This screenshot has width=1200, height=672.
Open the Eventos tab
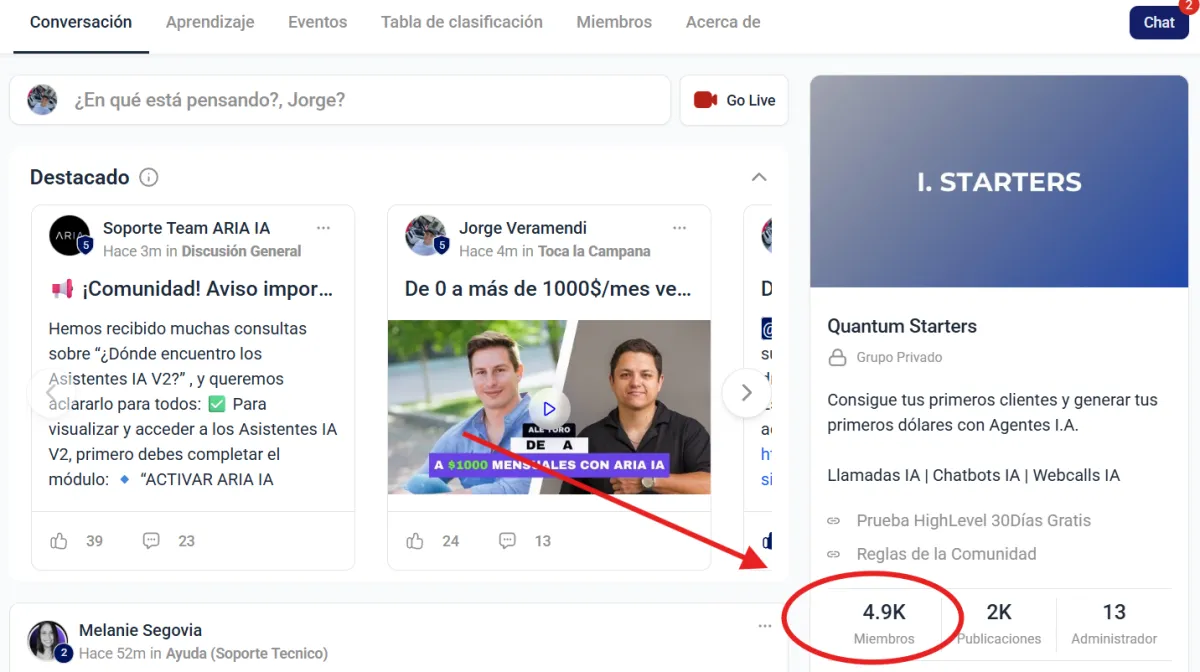point(317,22)
